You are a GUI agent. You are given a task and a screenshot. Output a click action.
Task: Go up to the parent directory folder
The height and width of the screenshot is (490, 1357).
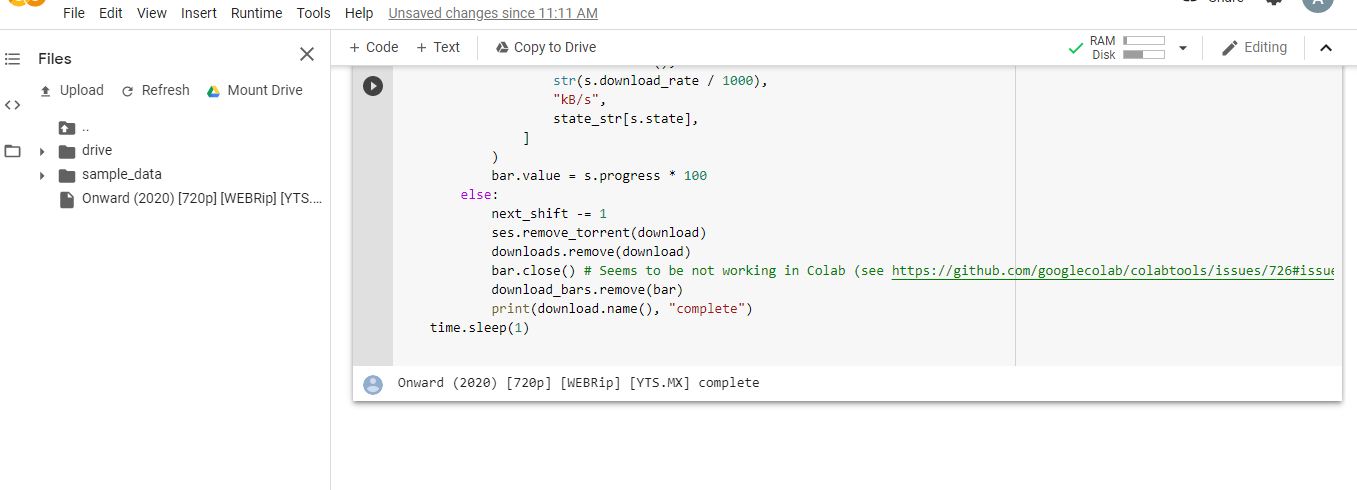pyautogui.click(x=67, y=127)
